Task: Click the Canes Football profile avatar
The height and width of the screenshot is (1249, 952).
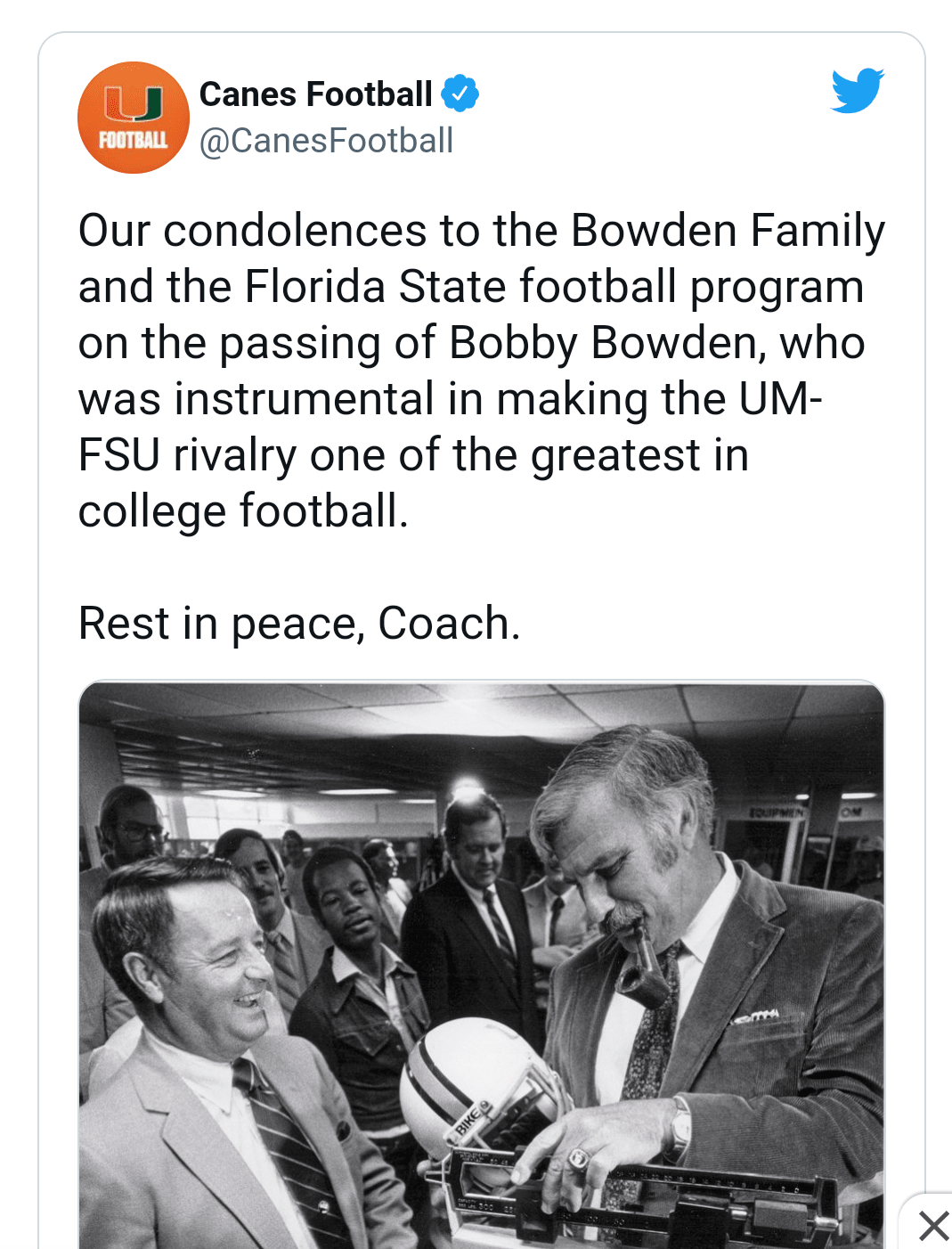Action: coord(134,118)
